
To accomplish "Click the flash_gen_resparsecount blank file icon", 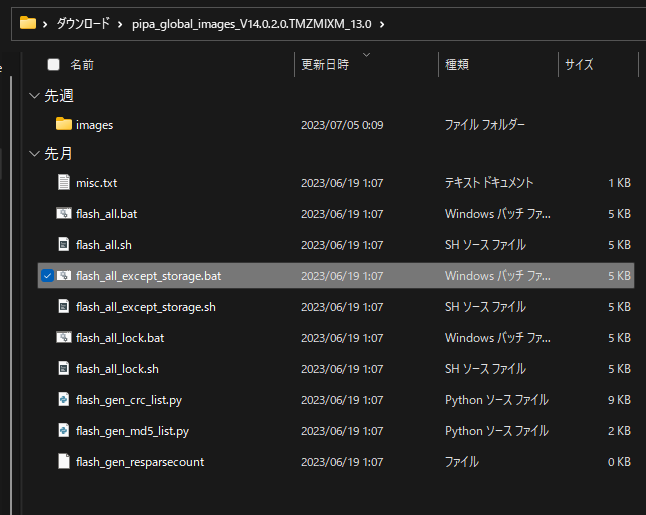I will [64, 461].
